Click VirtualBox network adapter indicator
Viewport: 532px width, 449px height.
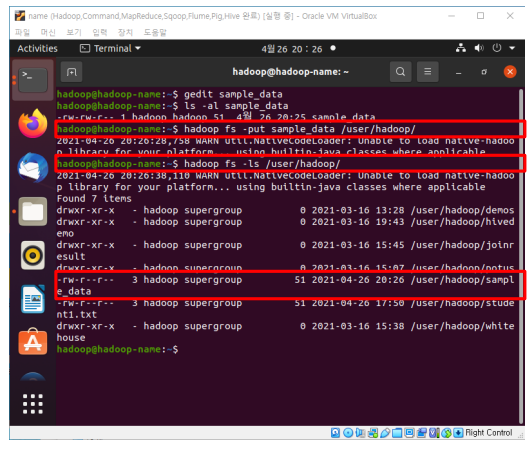373,433
